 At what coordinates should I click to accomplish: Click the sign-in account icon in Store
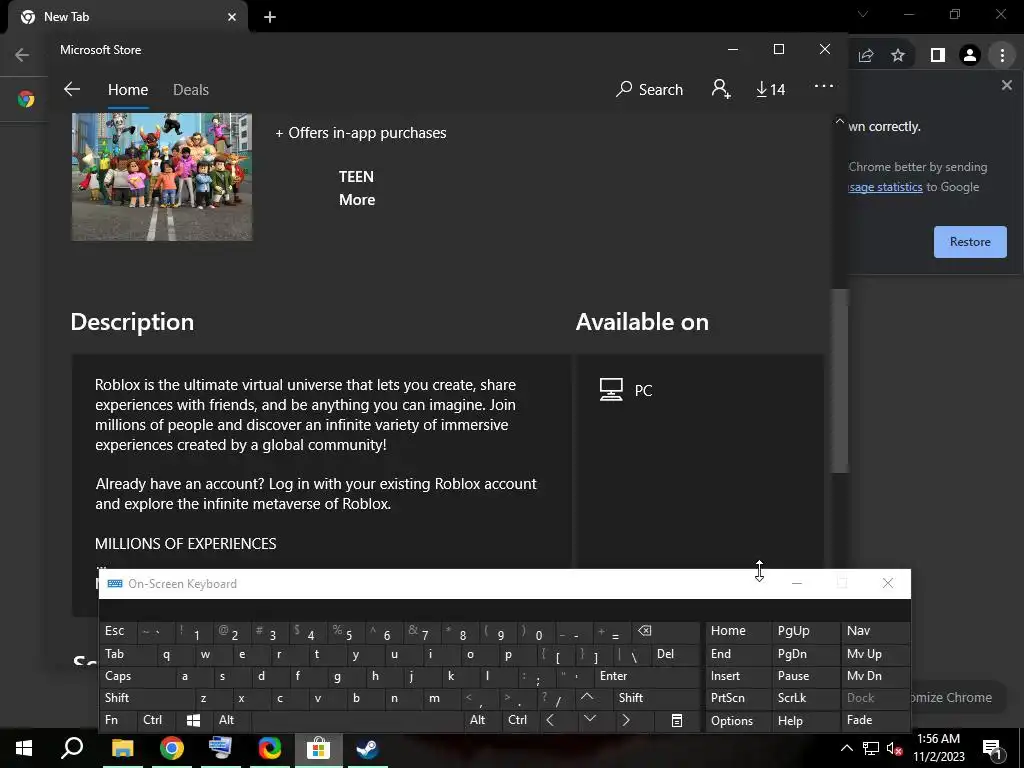[721, 89]
